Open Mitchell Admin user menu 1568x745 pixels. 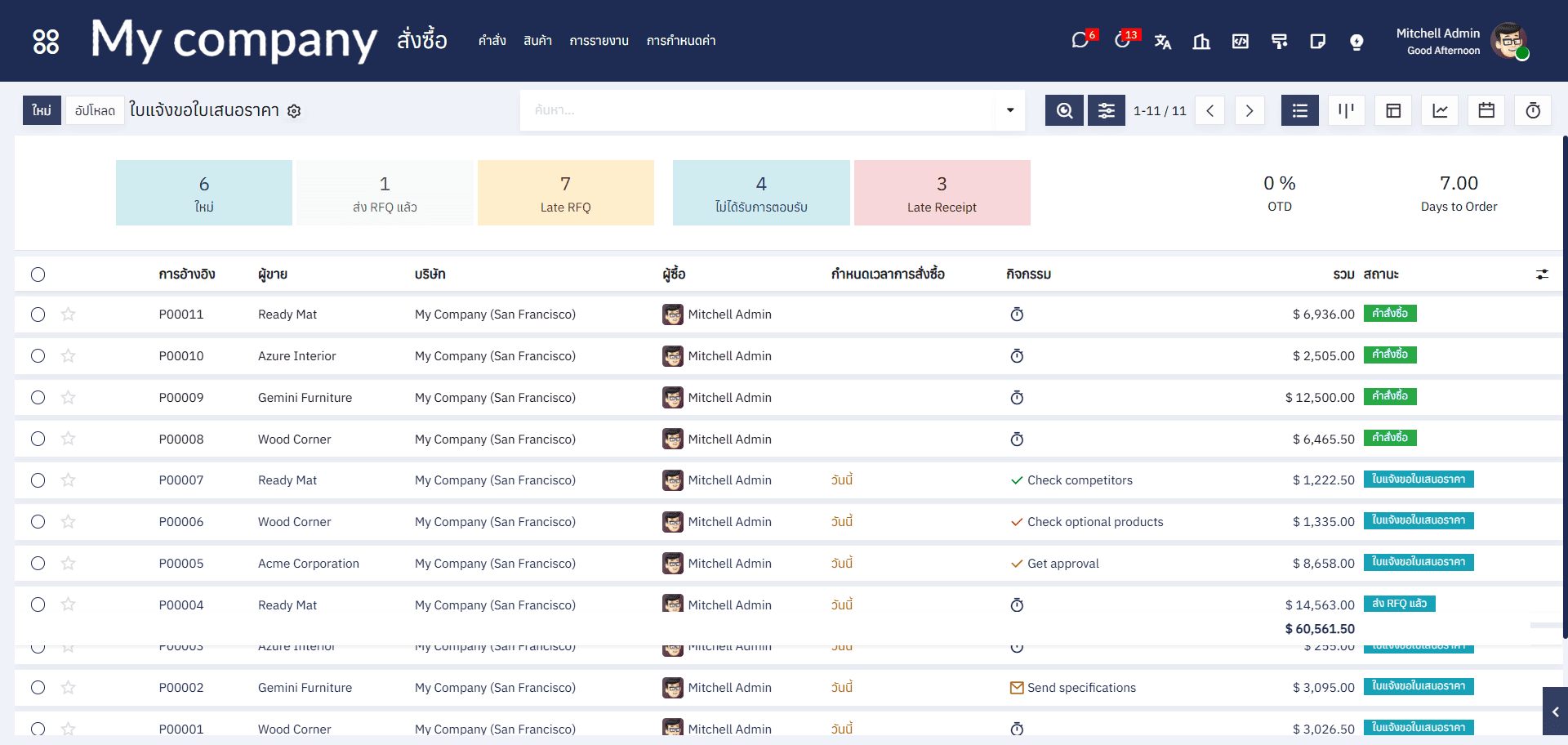pos(1460,41)
